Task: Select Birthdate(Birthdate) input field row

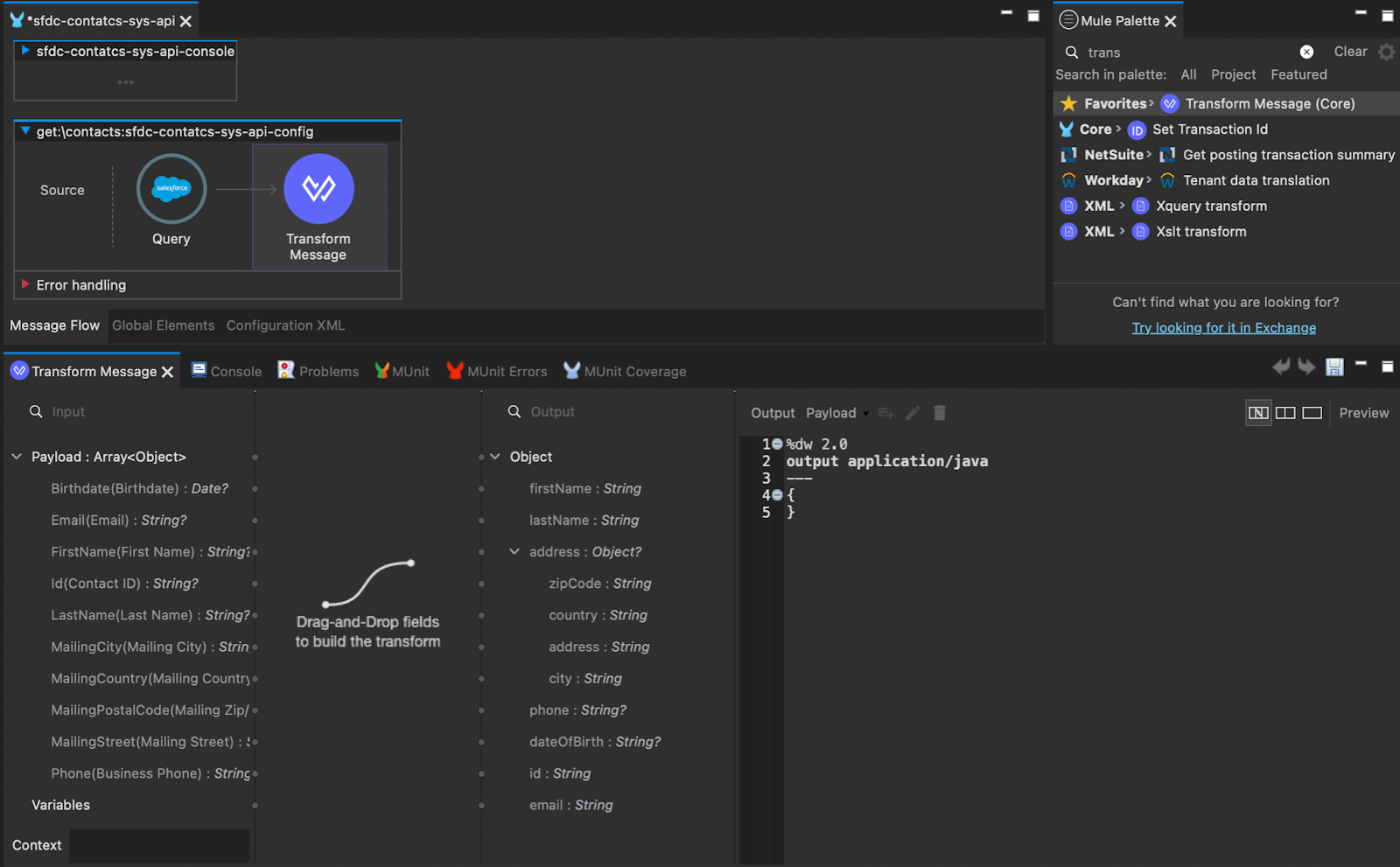Action: pos(140,488)
